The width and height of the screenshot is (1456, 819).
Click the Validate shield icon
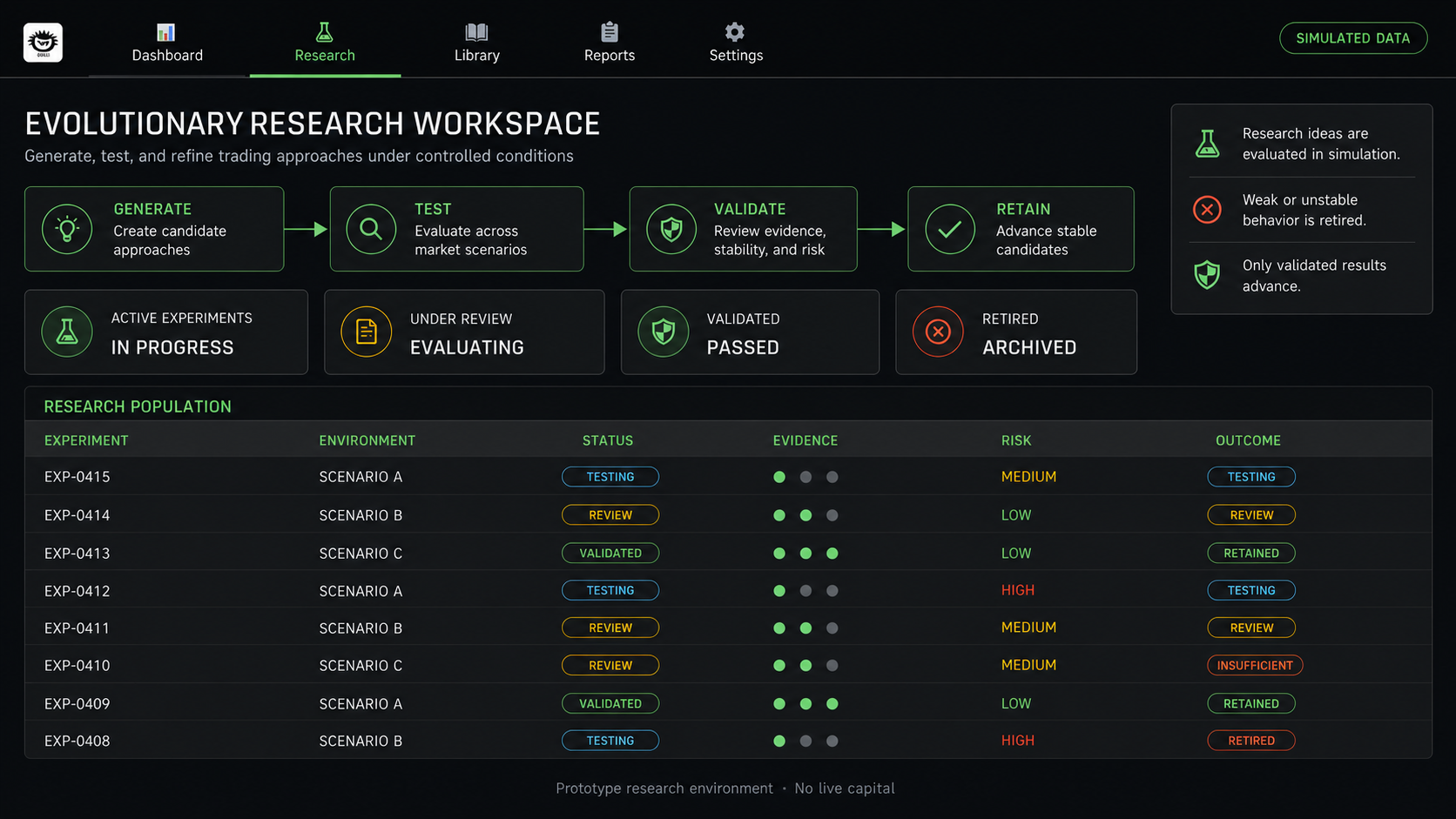[671, 229]
